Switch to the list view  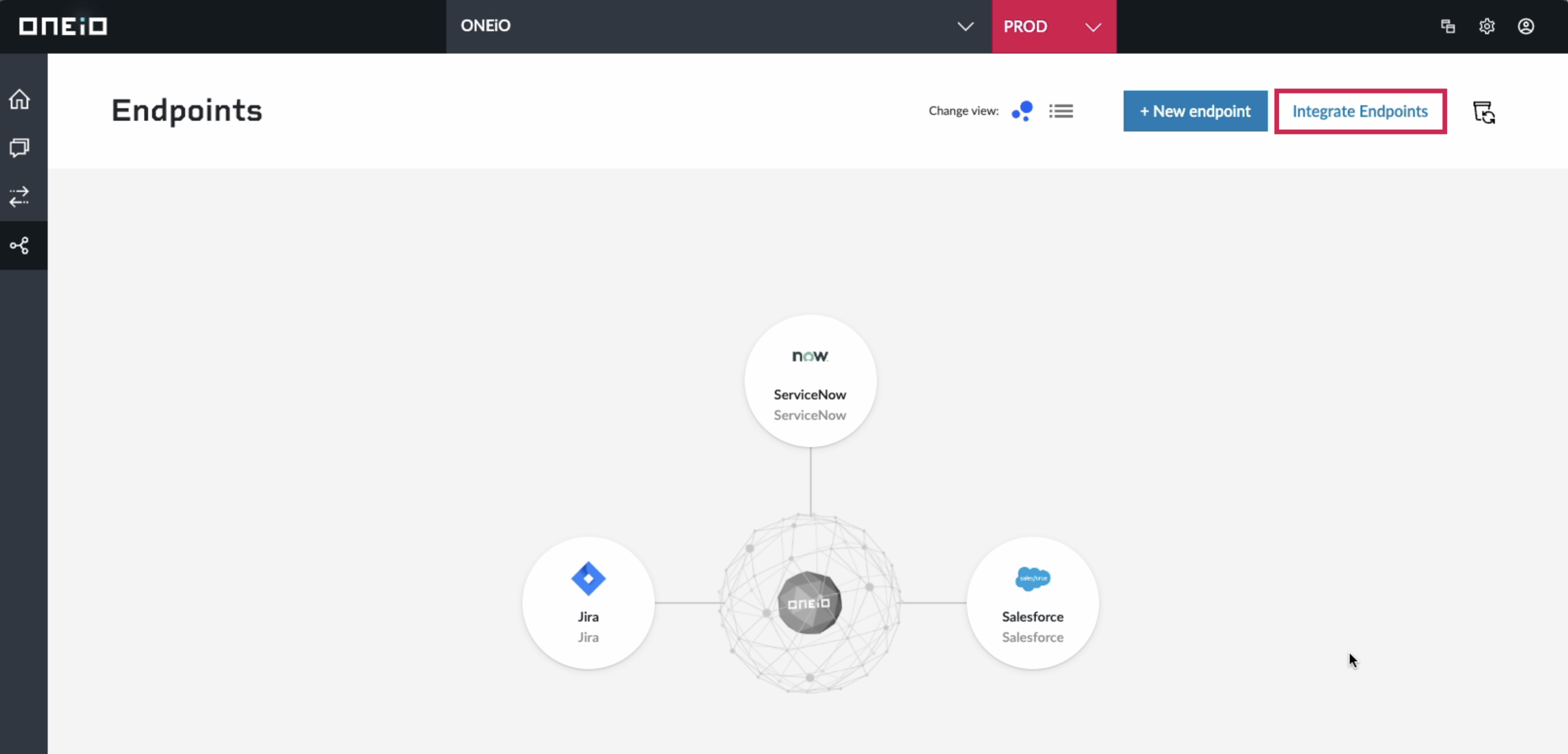1061,111
